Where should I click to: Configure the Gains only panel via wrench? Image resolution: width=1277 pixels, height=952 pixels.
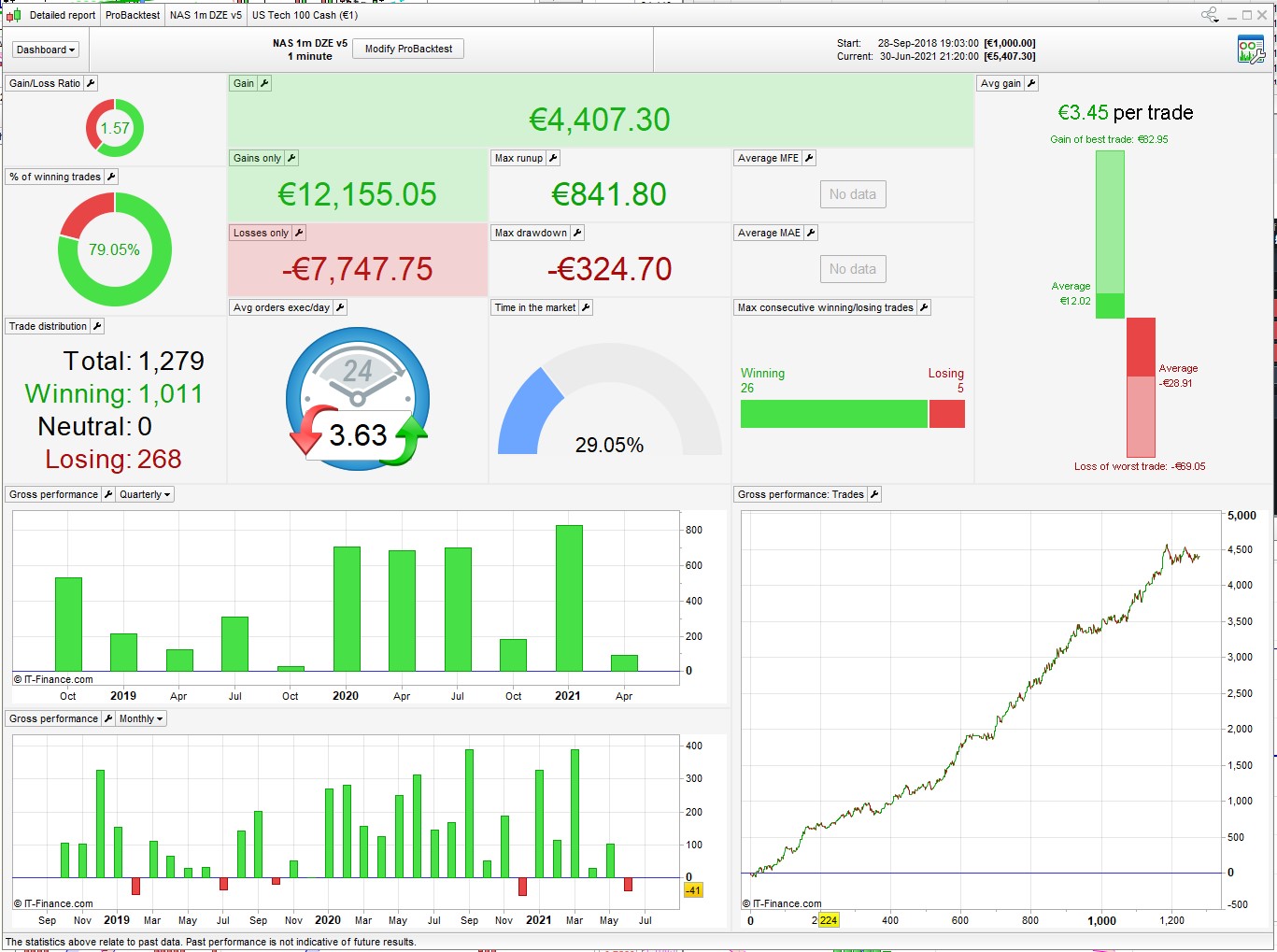[291, 158]
